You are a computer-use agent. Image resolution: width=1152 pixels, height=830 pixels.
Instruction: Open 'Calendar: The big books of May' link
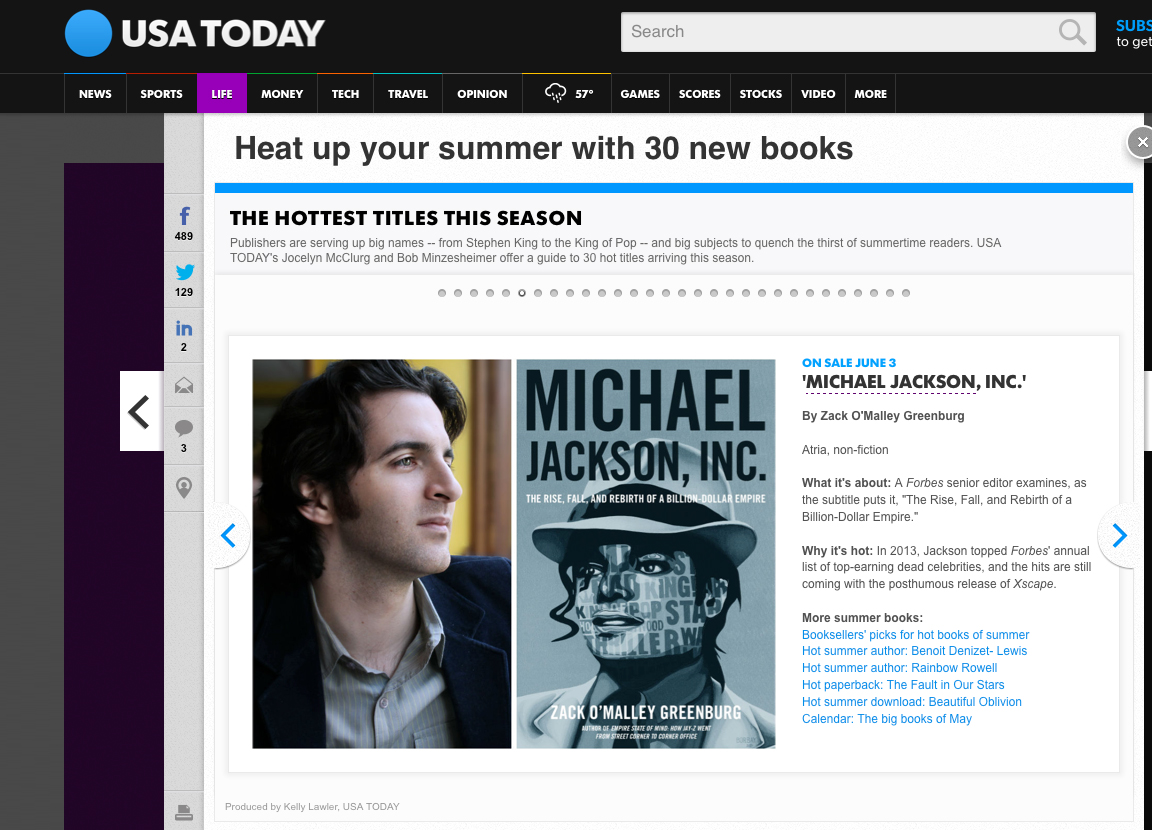(x=886, y=719)
